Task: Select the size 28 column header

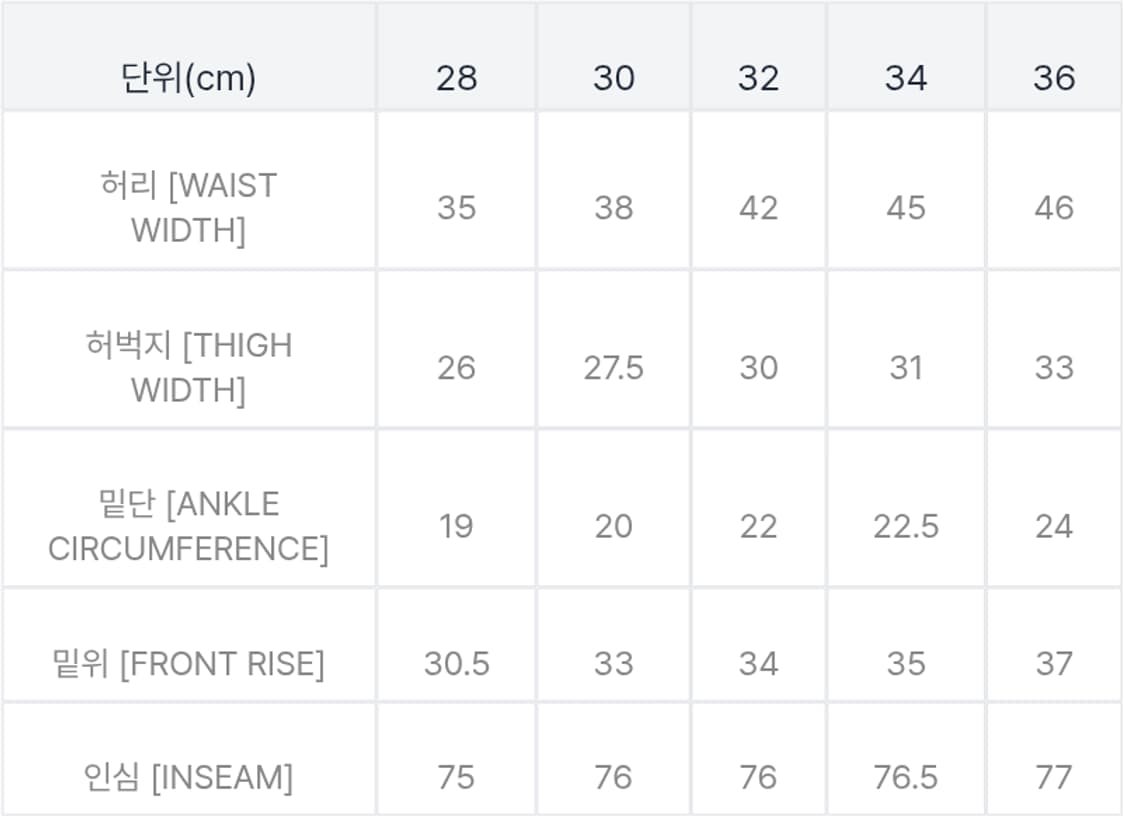Action: (x=456, y=78)
